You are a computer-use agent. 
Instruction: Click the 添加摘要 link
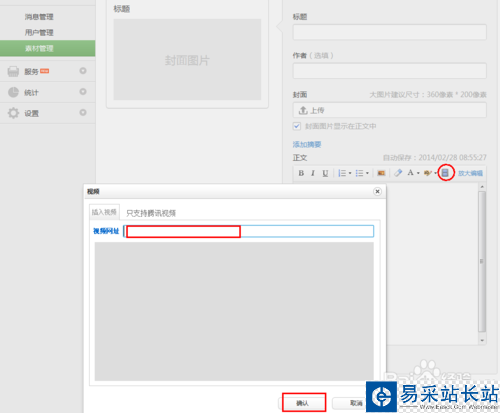pyautogui.click(x=307, y=144)
